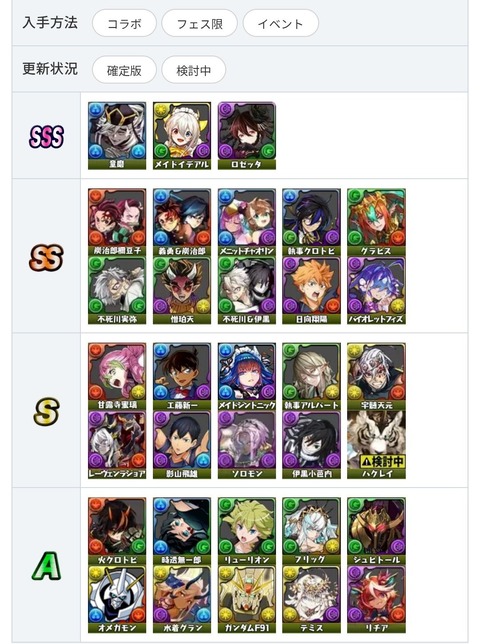Image resolution: width=480 pixels, height=644 pixels.
Task: Select the 検討中 update status filter
Action: coord(193,70)
